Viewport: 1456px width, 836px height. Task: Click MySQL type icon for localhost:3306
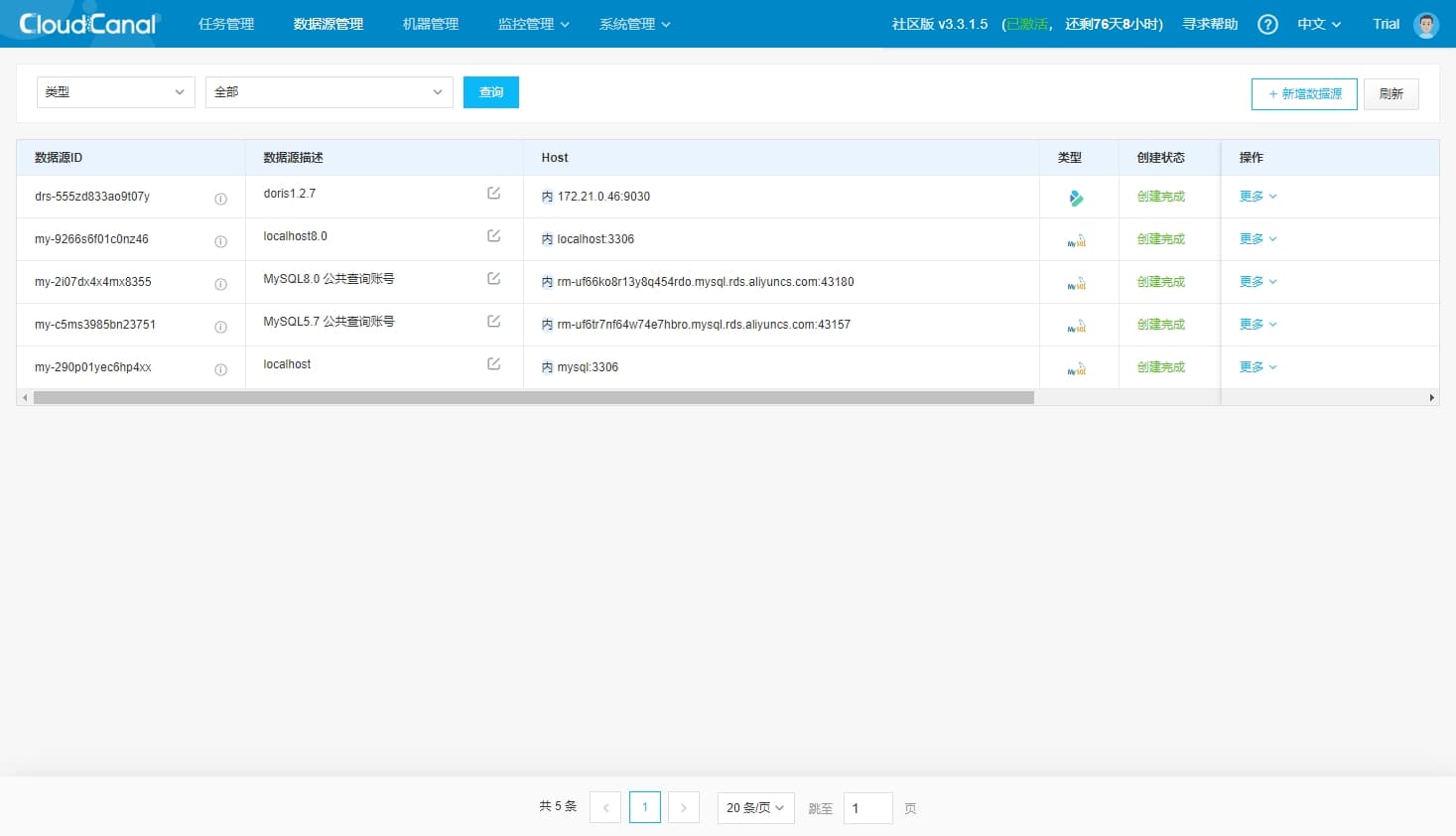1077,240
